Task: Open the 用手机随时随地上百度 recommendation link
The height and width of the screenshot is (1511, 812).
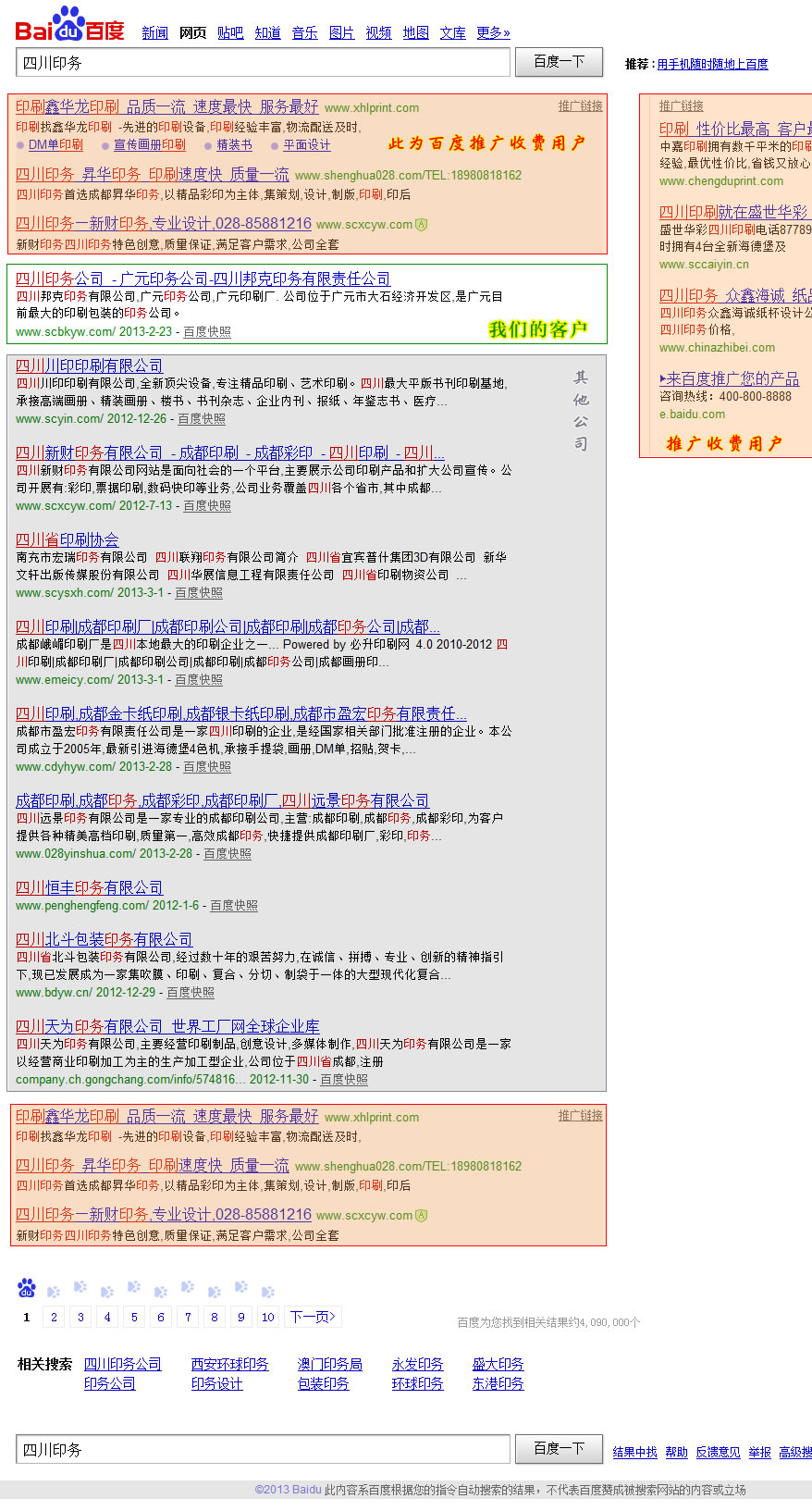Action: [x=712, y=65]
